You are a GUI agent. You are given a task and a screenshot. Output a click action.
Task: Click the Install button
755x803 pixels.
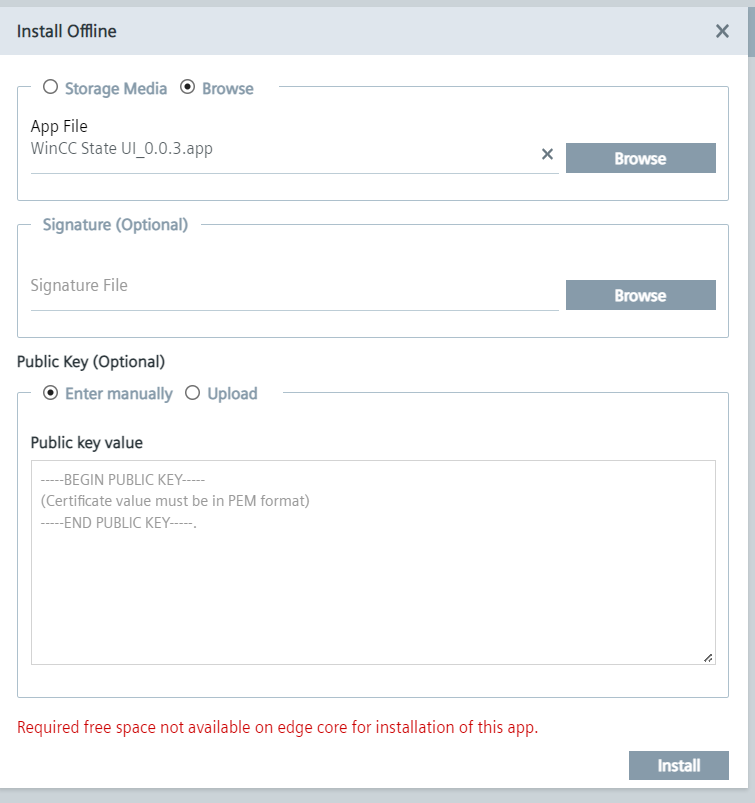(678, 766)
